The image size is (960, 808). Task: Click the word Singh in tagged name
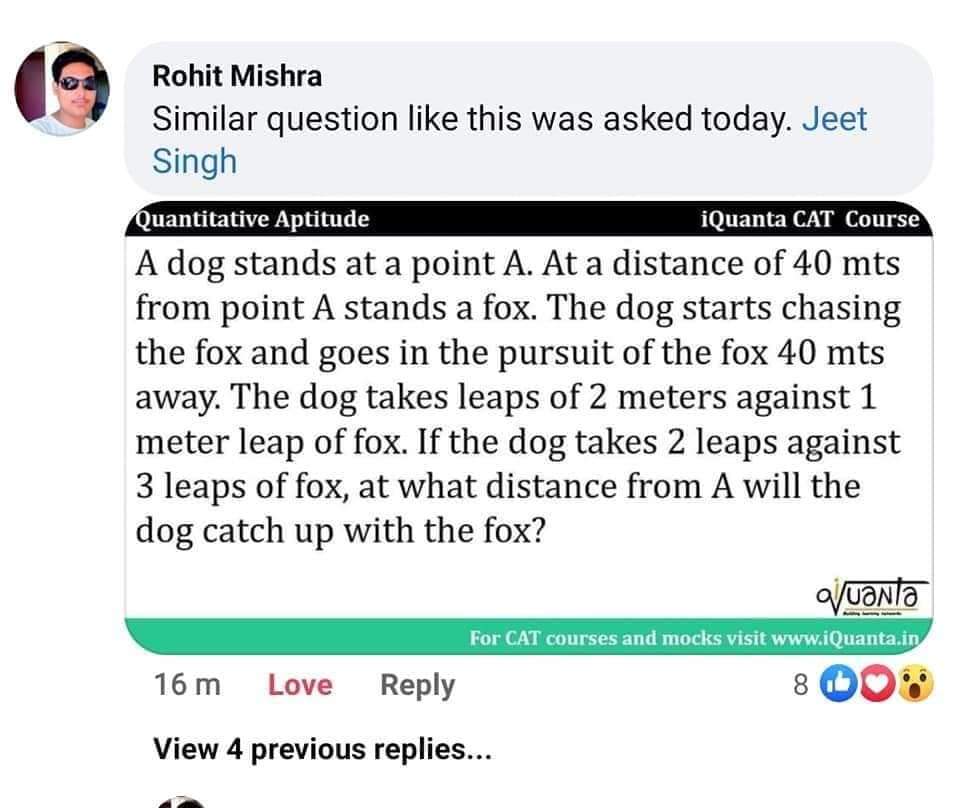[x=195, y=162]
